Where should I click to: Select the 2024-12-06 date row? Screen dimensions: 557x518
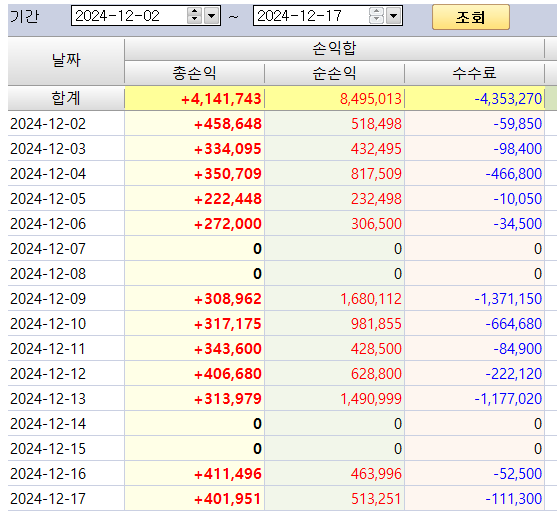[x=48, y=224]
